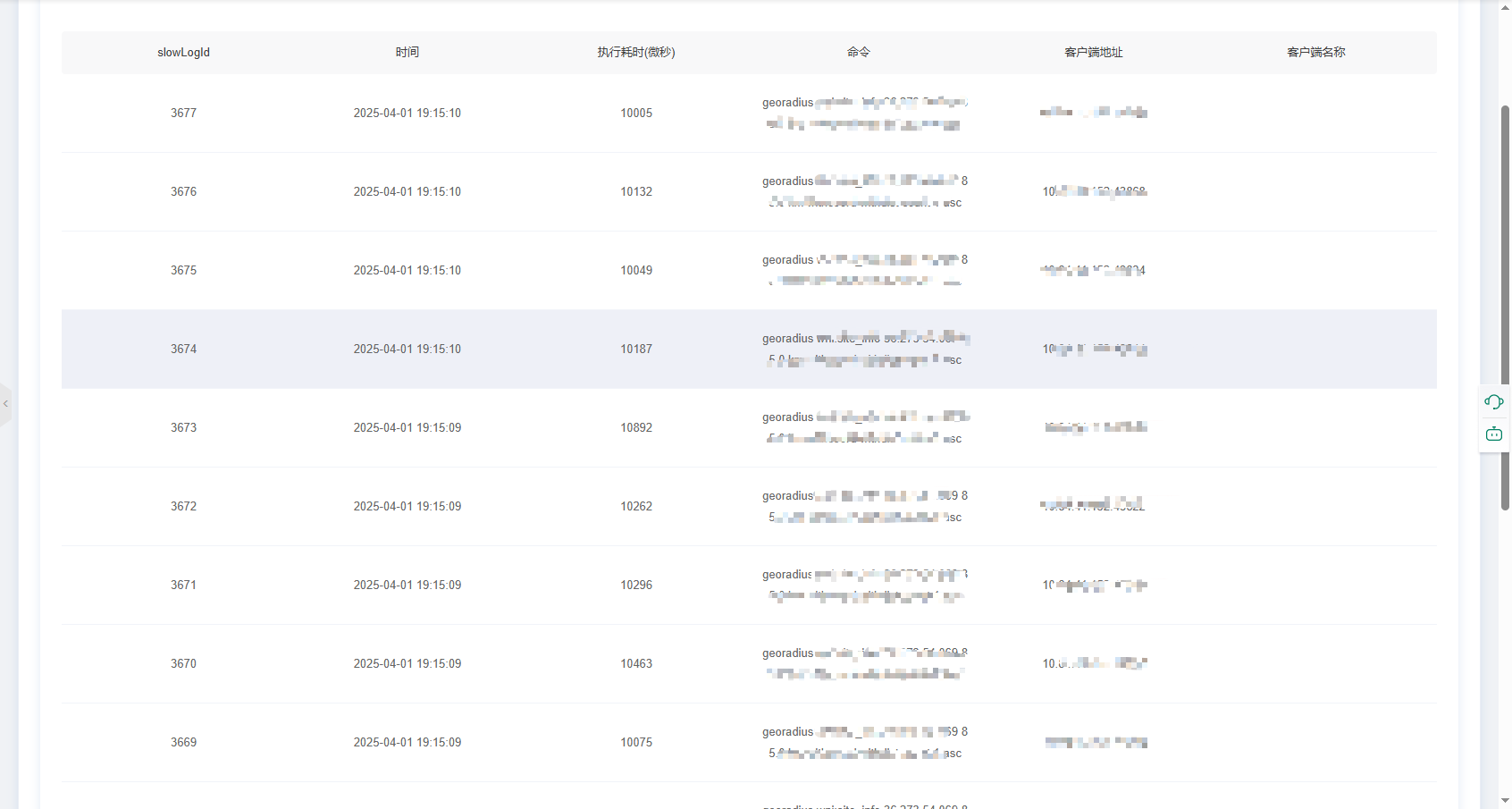Click the client address in row 3675

coord(1094,271)
